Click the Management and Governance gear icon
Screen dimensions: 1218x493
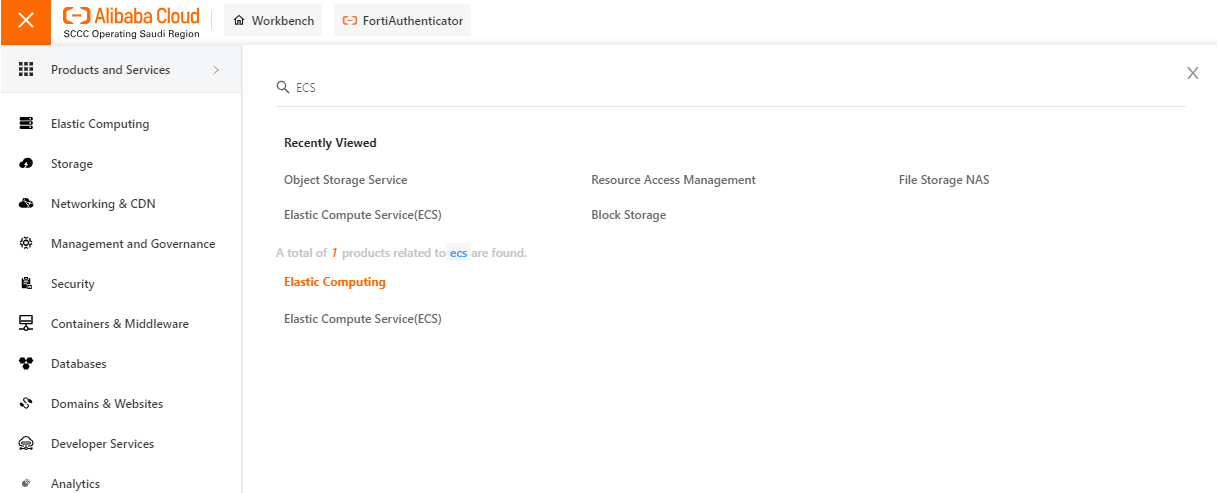coord(27,244)
